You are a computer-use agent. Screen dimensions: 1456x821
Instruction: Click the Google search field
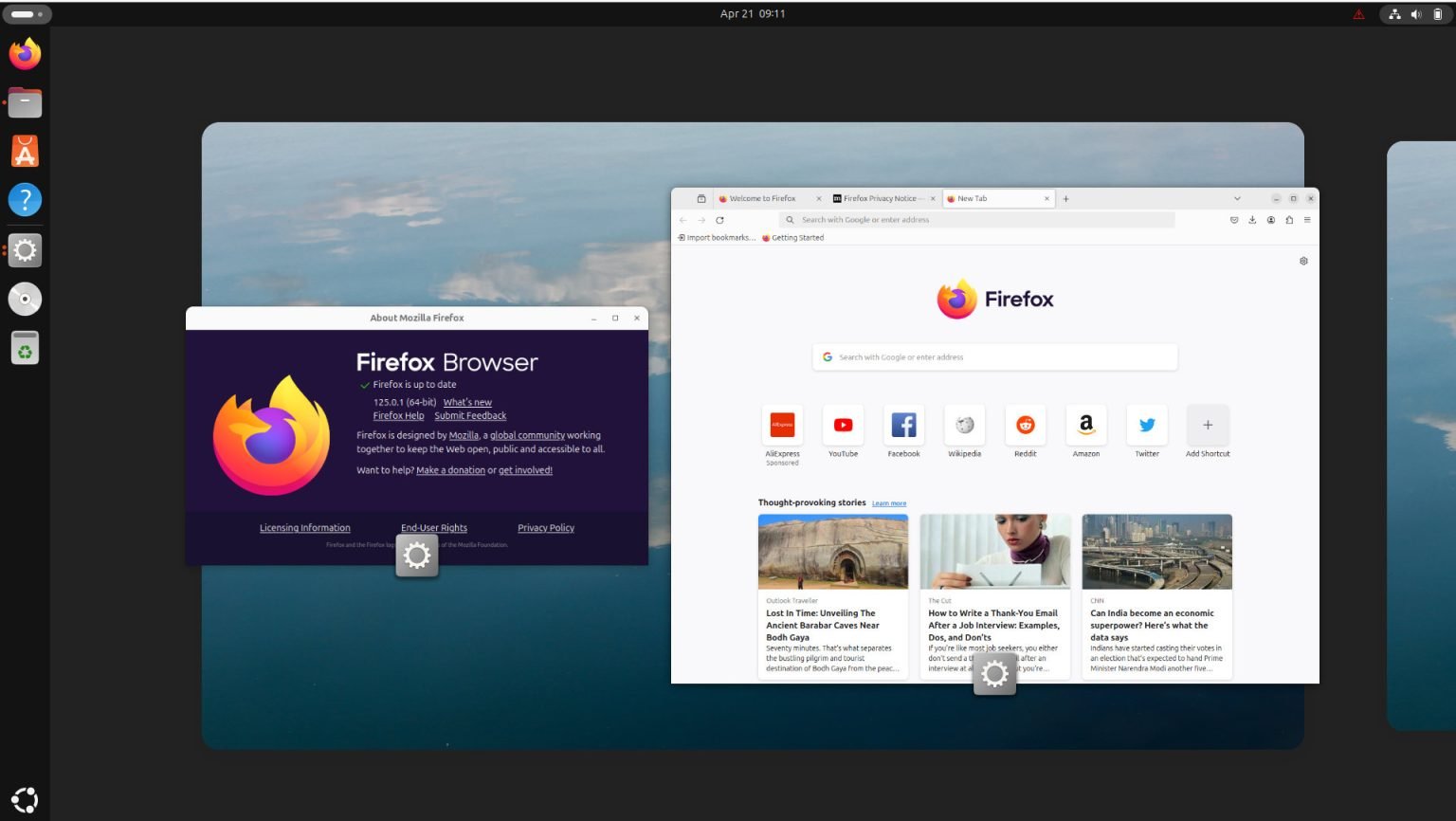click(x=993, y=356)
